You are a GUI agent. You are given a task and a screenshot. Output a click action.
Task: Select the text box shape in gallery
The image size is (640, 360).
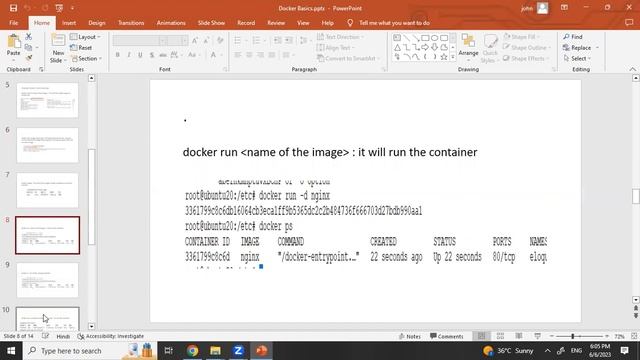397,38
